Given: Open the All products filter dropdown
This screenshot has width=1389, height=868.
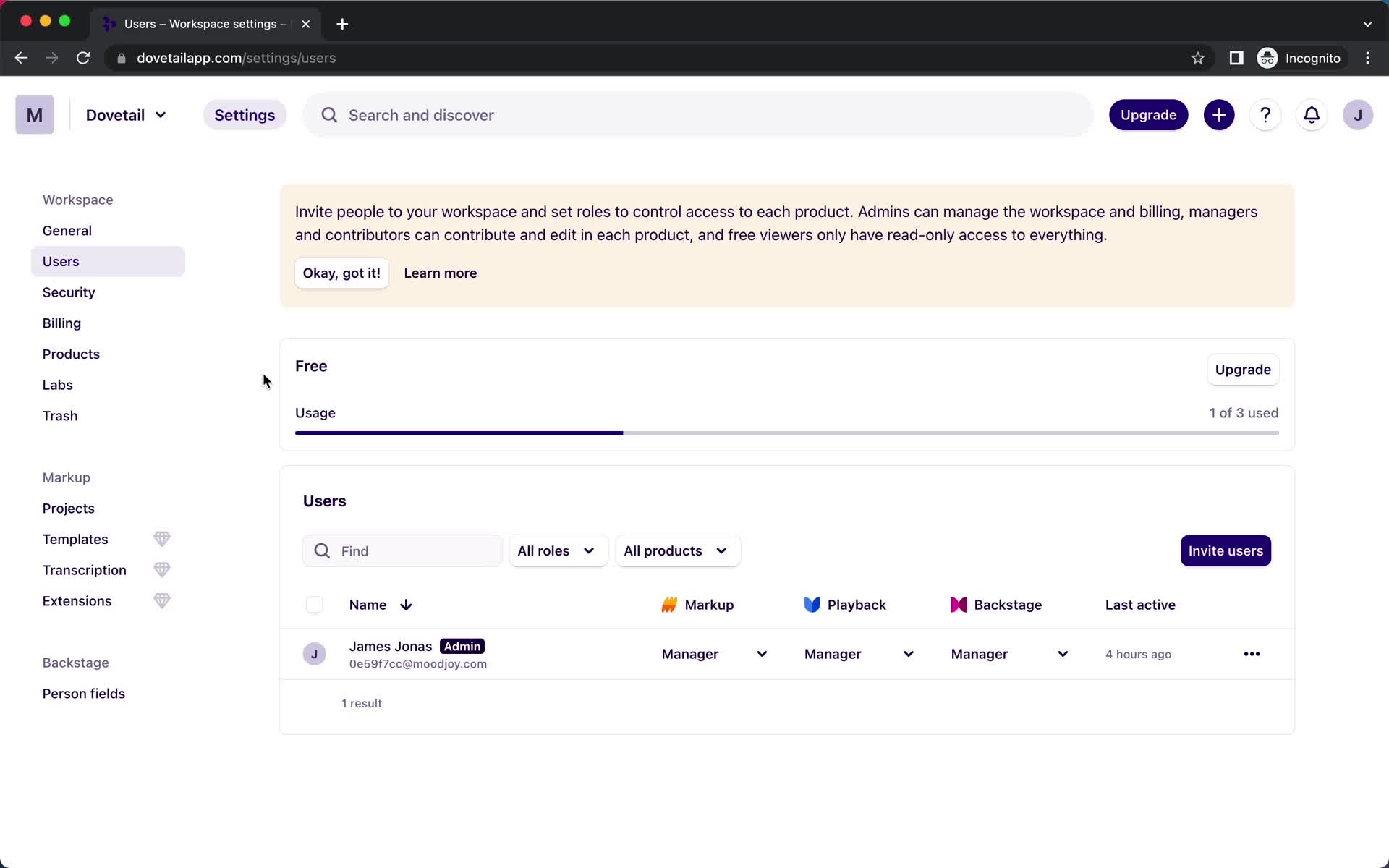Looking at the screenshot, I should pyautogui.click(x=677, y=551).
